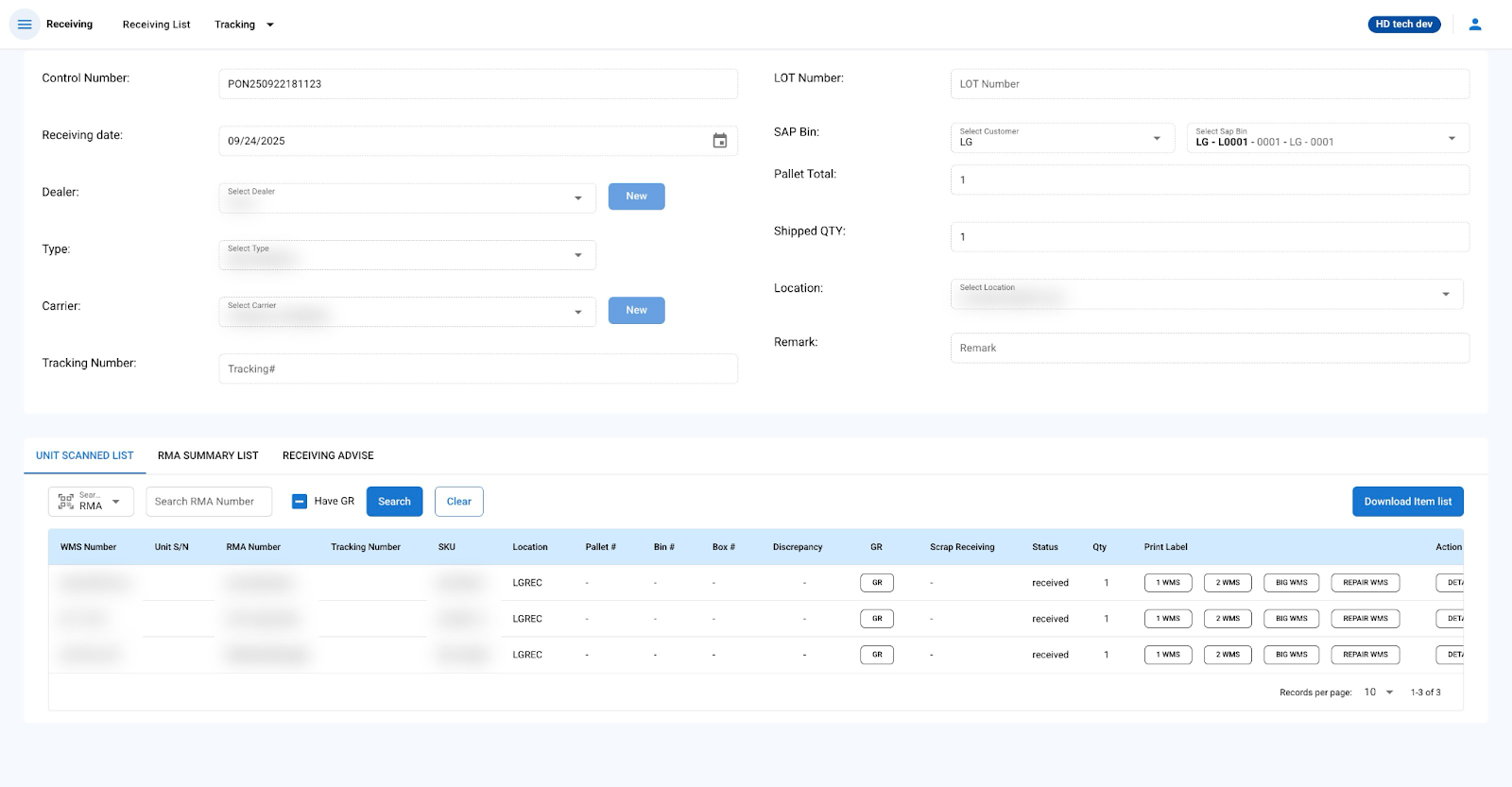Print REPAIR WMS label for third row
This screenshot has height=787, width=1512.
1365,655
